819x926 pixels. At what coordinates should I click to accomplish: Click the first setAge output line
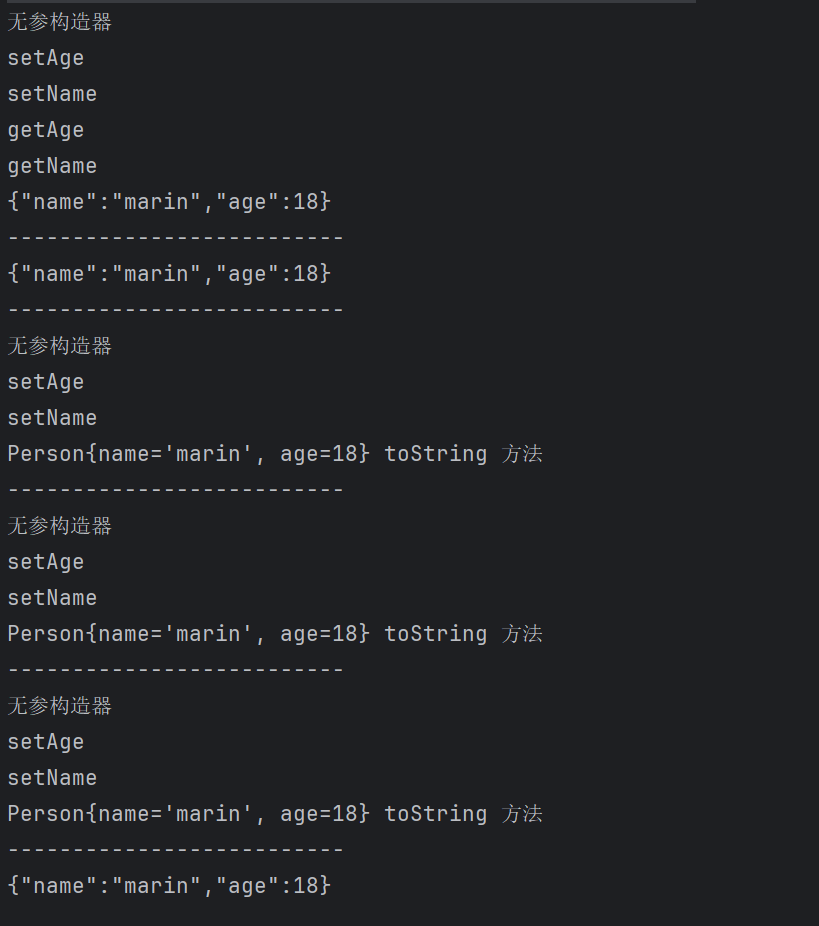(x=46, y=58)
